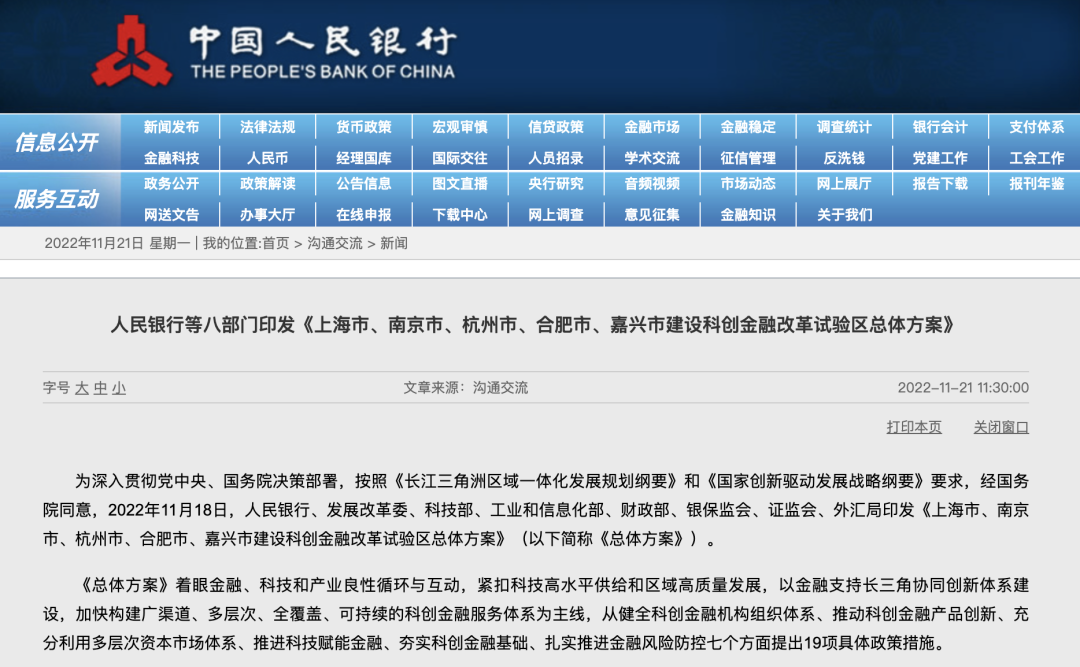
Task: Click the 信息公开 section header
Action: (56, 142)
